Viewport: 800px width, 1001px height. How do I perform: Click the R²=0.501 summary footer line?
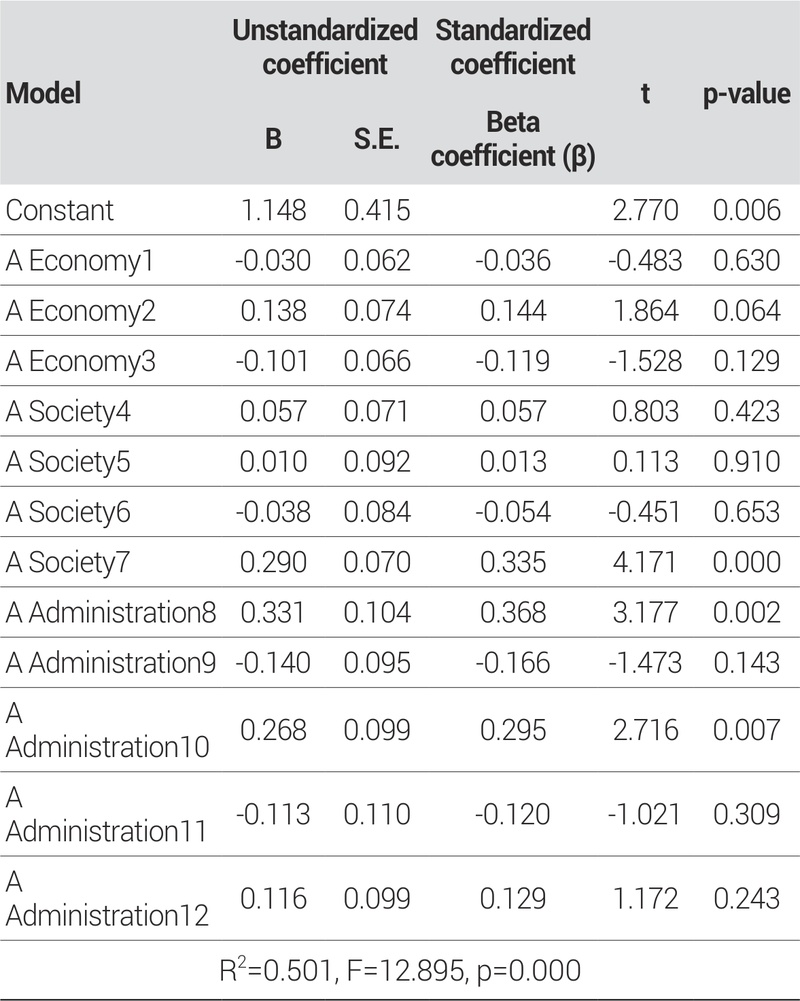[x=399, y=968]
